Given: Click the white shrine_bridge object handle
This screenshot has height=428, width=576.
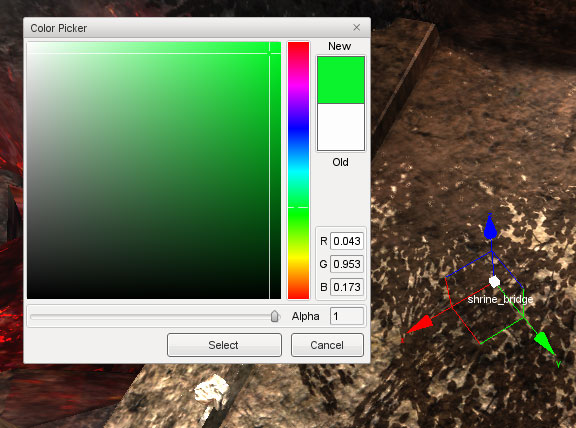Looking at the screenshot, I should point(494,282).
